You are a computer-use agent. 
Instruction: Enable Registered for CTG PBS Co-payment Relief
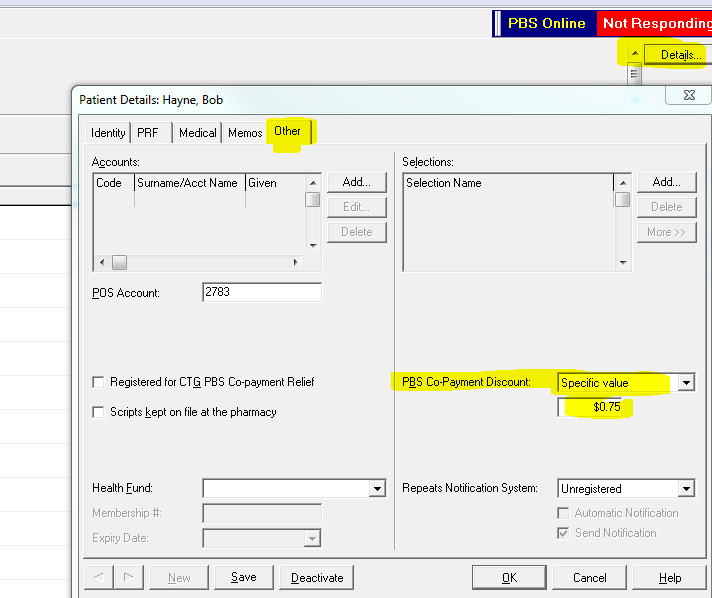98,382
